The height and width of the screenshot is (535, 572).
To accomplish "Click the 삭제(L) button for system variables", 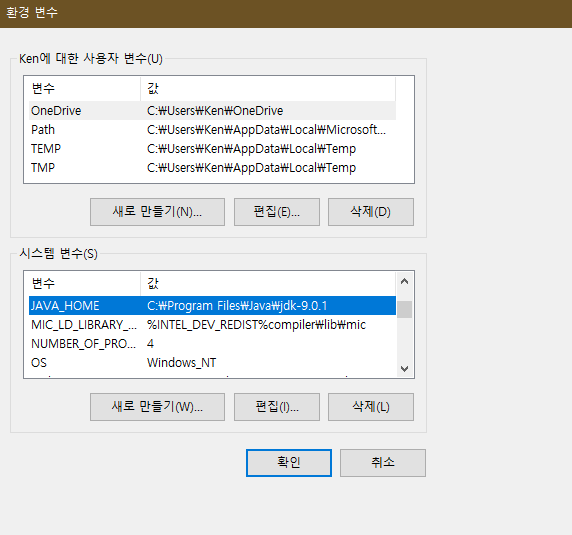I will (371, 407).
